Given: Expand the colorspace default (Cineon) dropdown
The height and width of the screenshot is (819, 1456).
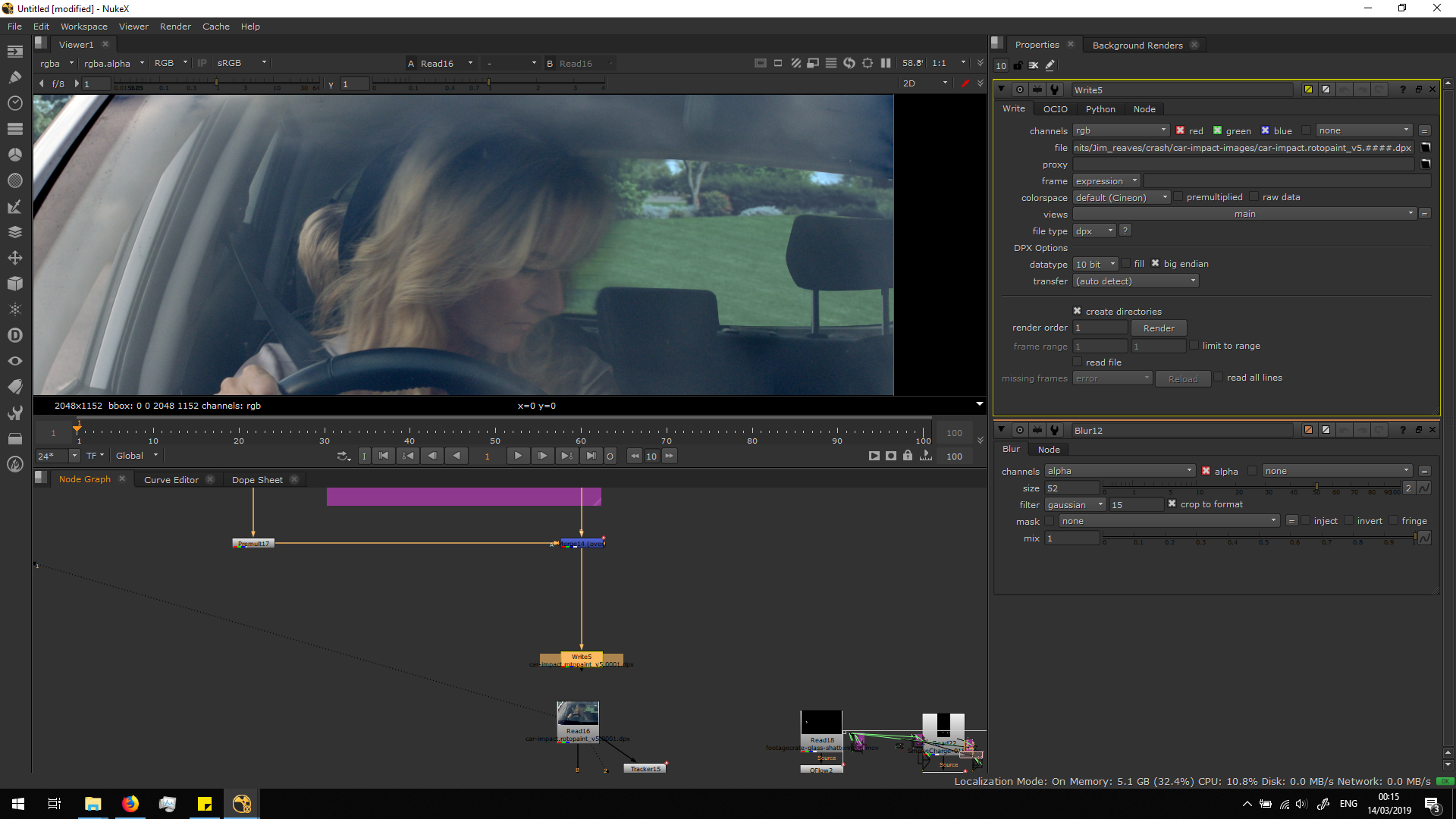Looking at the screenshot, I should tap(1122, 198).
